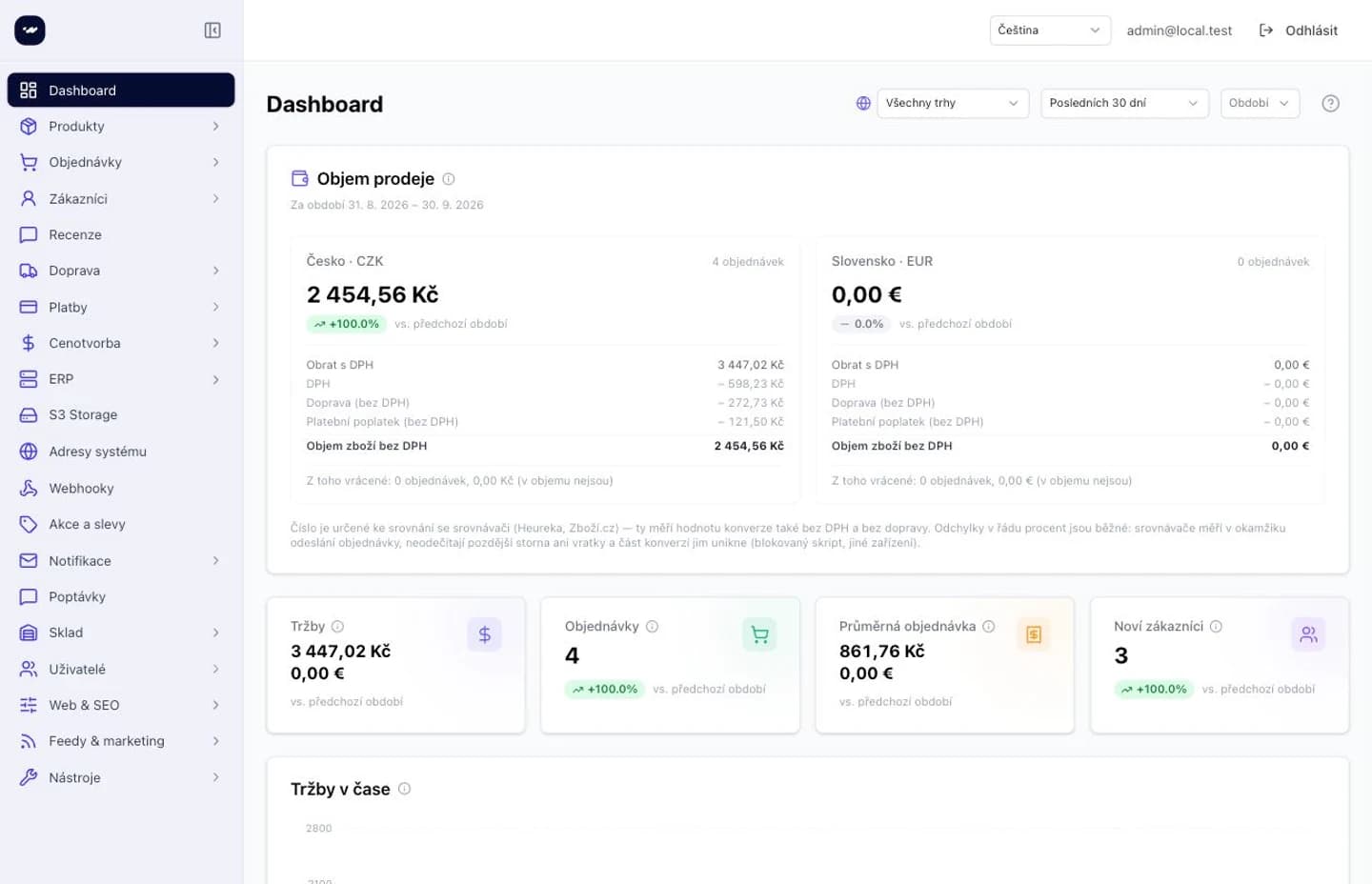Click the wallet icon beside Objem prodeje

[299, 178]
